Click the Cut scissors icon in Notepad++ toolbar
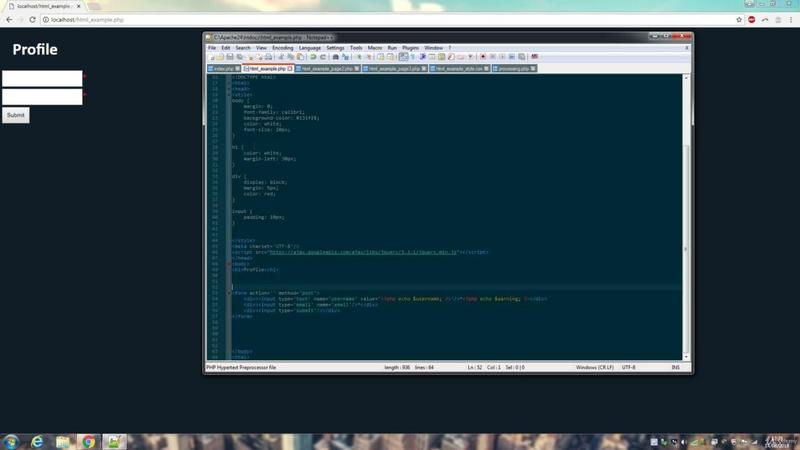The height and width of the screenshot is (450, 800). point(281,57)
